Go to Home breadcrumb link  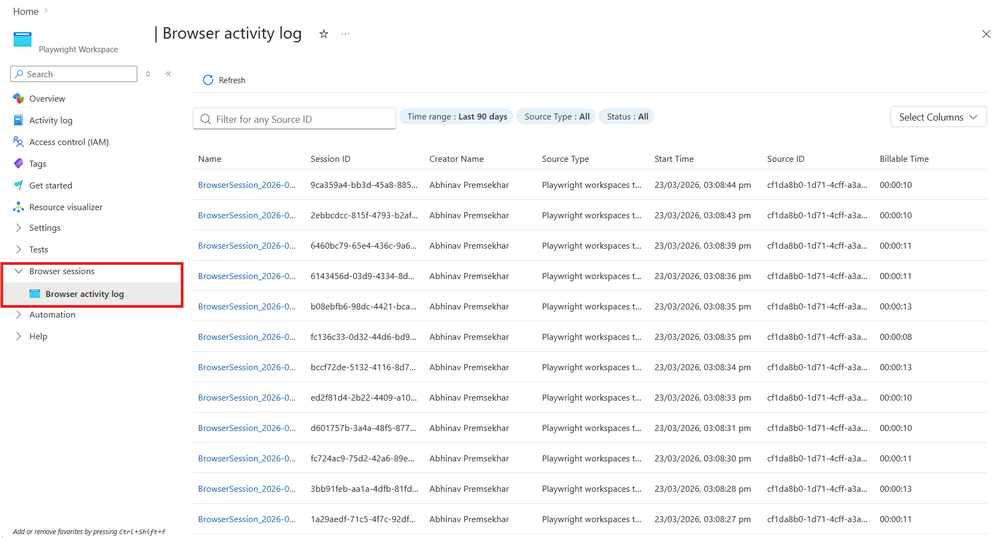pos(25,11)
